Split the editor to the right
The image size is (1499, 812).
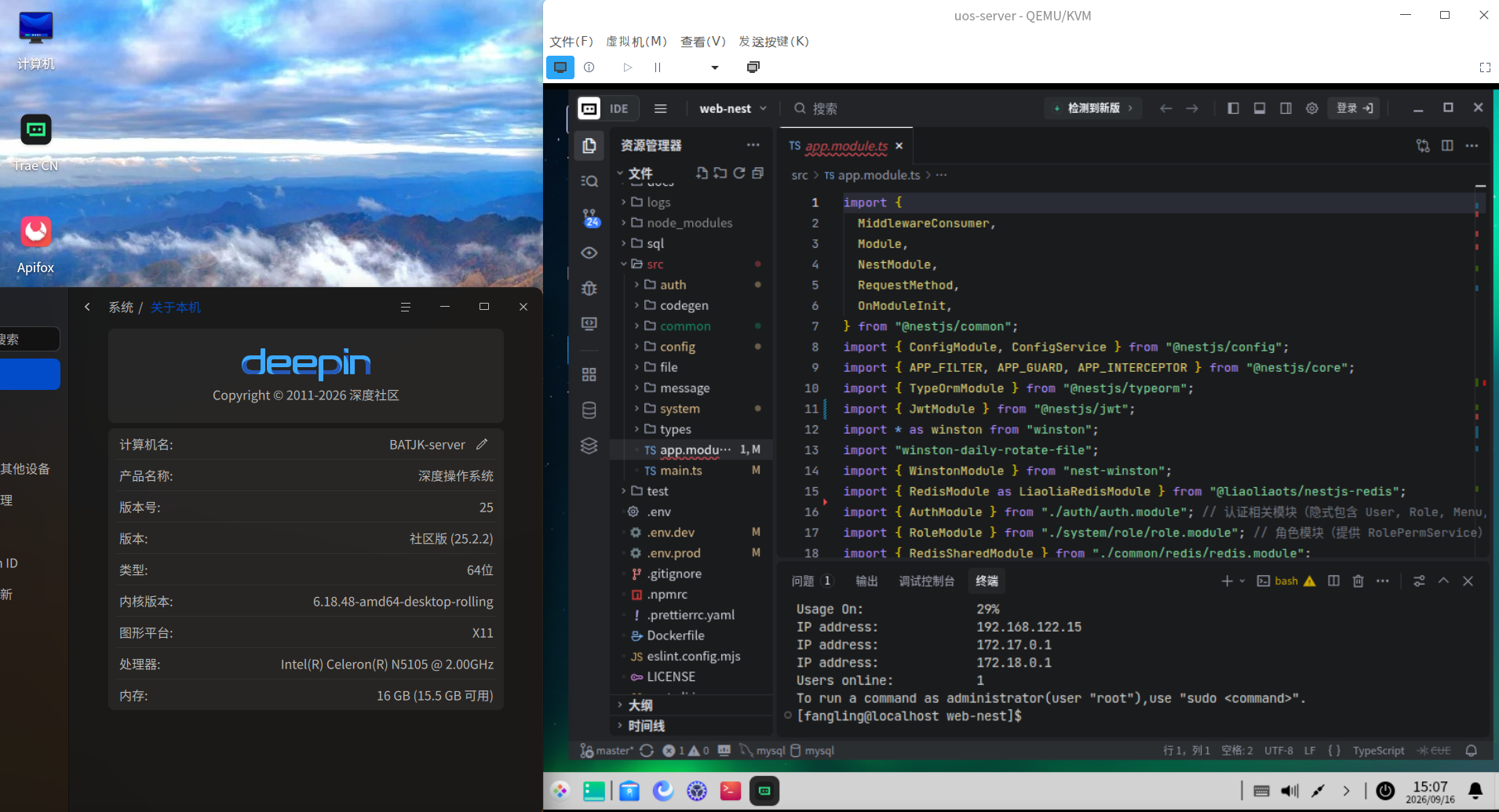tap(1447, 146)
